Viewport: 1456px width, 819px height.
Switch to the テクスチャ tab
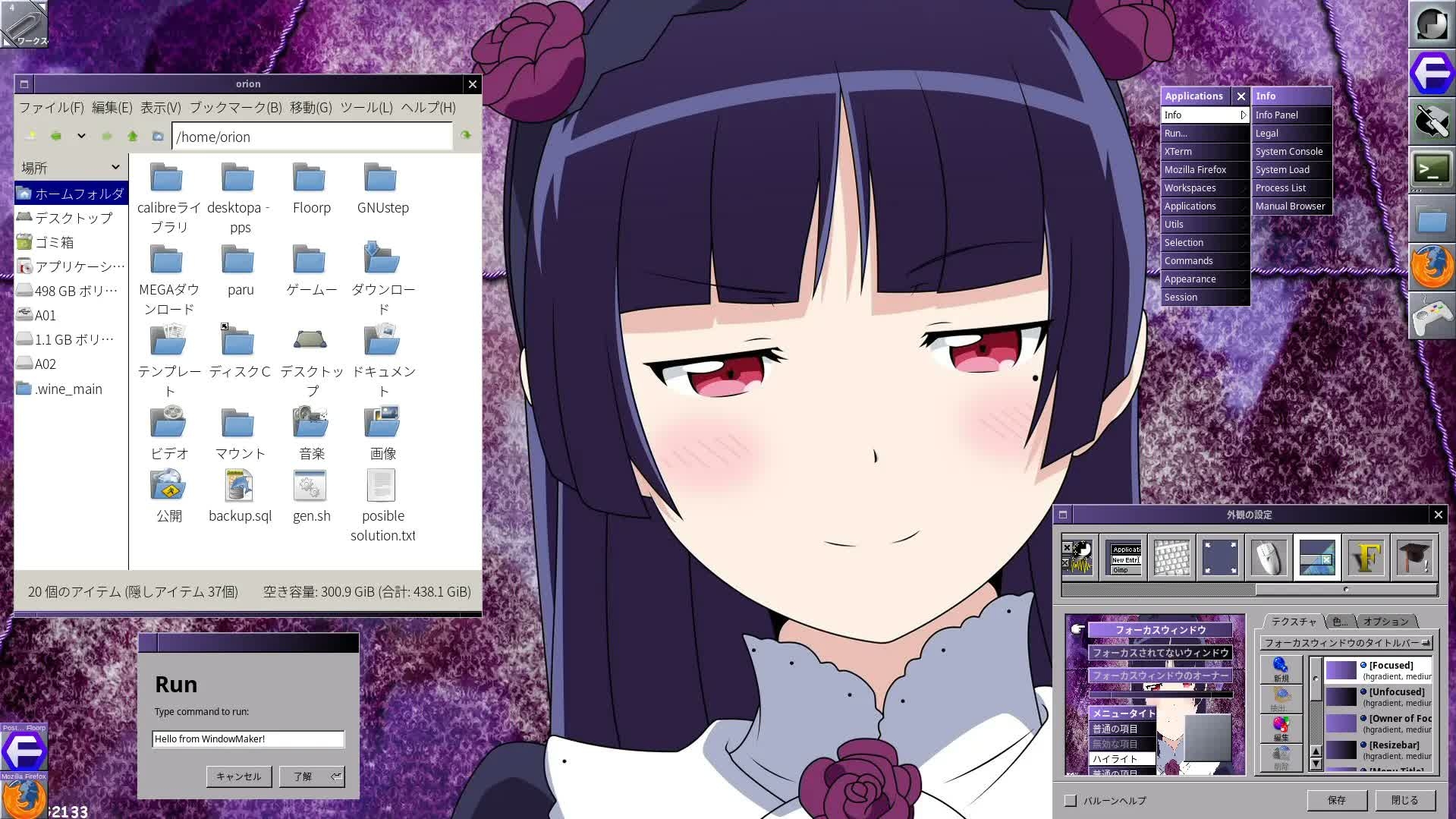tap(1293, 622)
